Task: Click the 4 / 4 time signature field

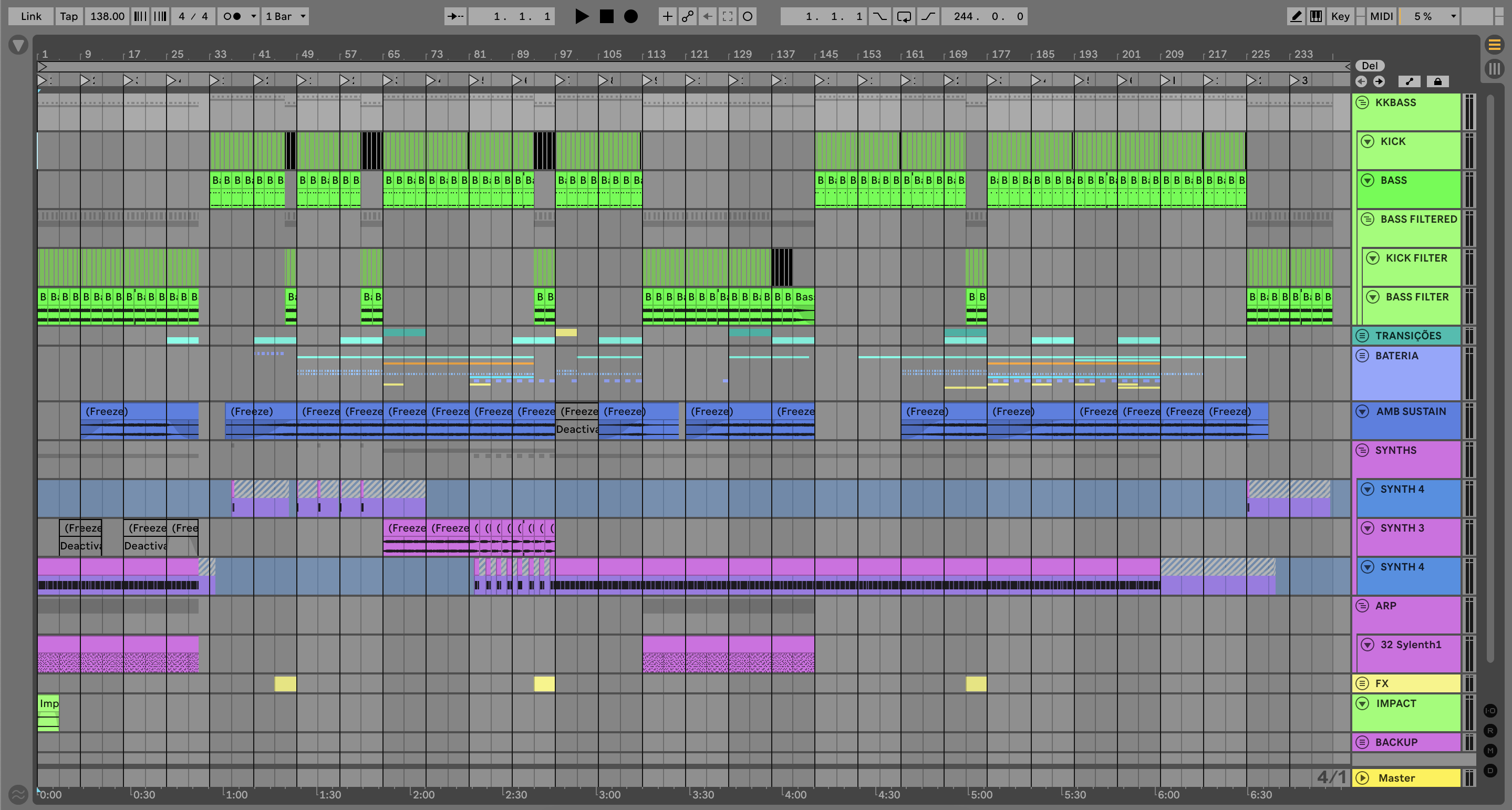Action: click(x=193, y=16)
